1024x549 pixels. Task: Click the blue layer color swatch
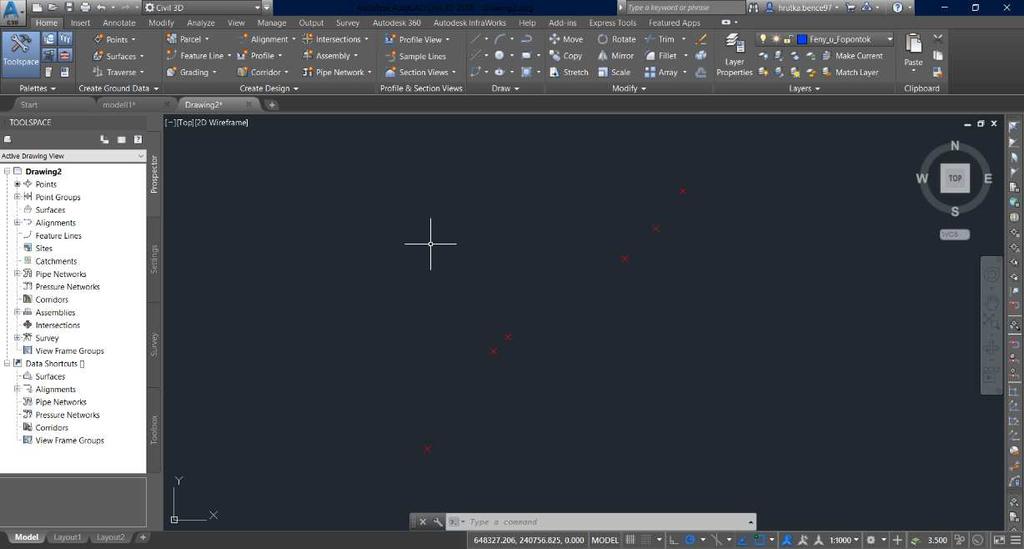tap(802, 39)
